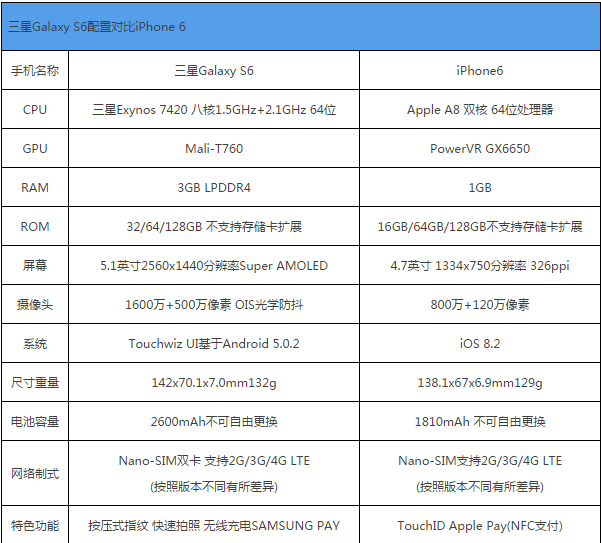The width and height of the screenshot is (601, 543).
Task: Select the '摄像头' row label
Action: pyautogui.click(x=35, y=305)
